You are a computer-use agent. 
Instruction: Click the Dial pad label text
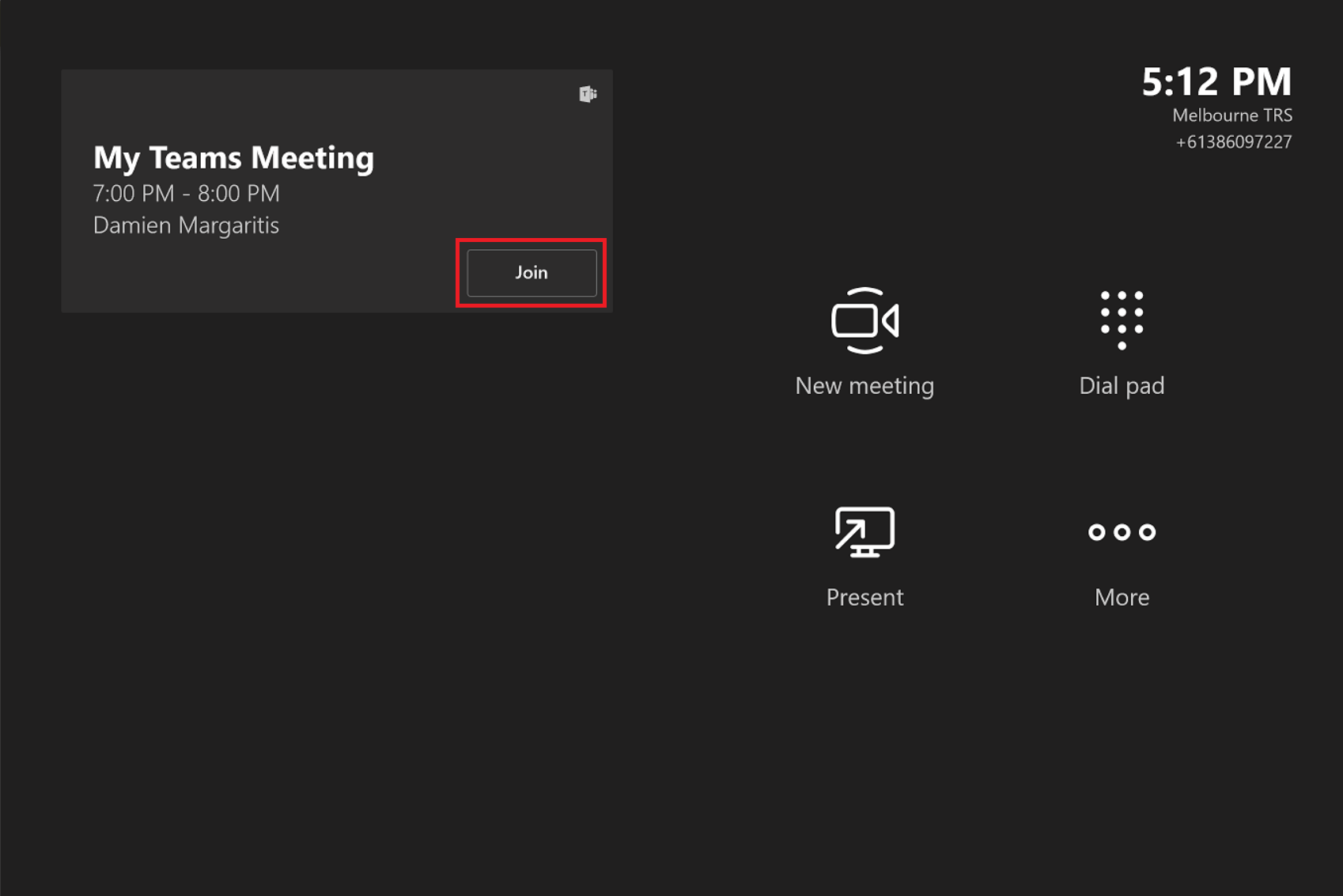[1121, 385]
